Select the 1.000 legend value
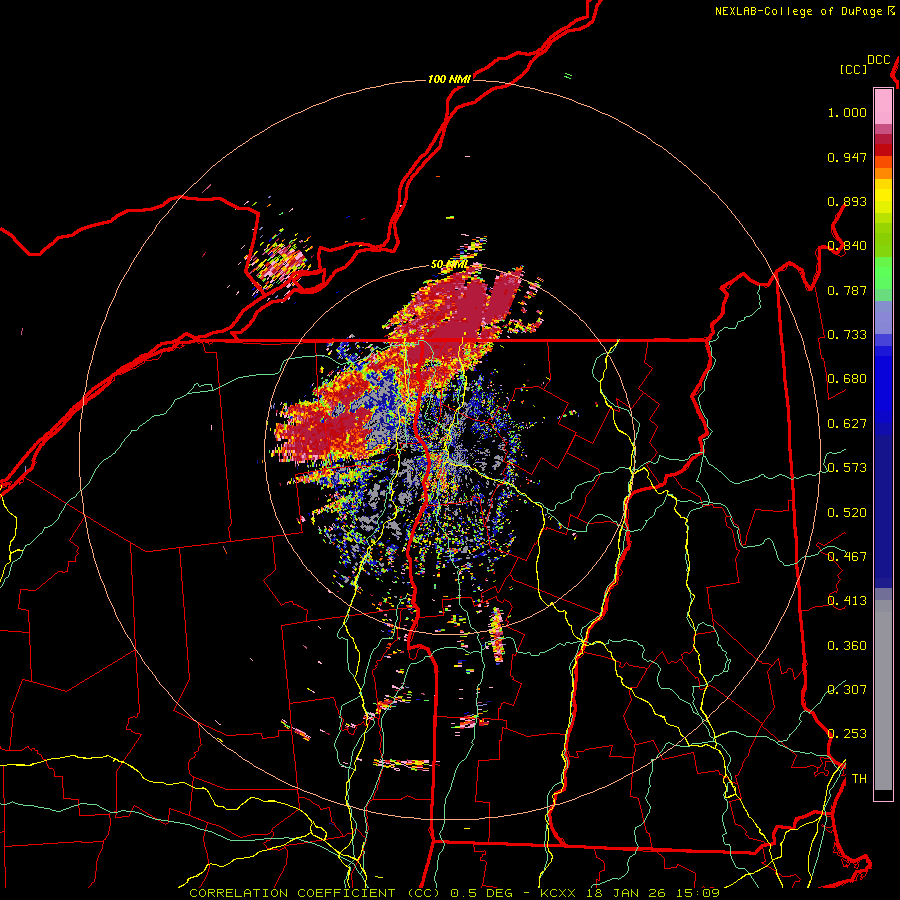Image resolution: width=900 pixels, height=900 pixels. tap(847, 112)
